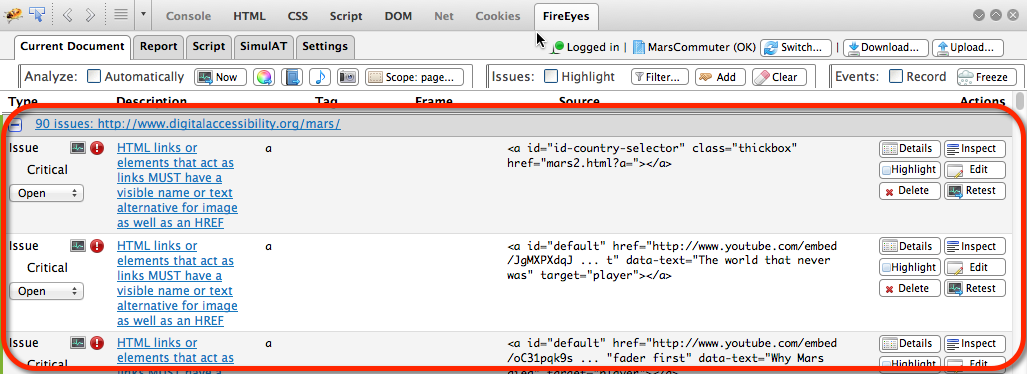Click the Firebug minimize down-arrow button
Viewport: 1027px width, 374px height.
coord(979,15)
